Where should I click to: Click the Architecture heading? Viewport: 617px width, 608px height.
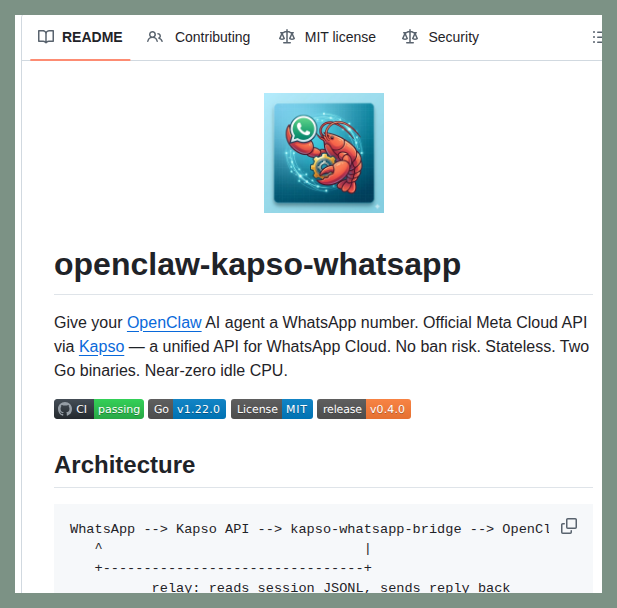coord(125,465)
